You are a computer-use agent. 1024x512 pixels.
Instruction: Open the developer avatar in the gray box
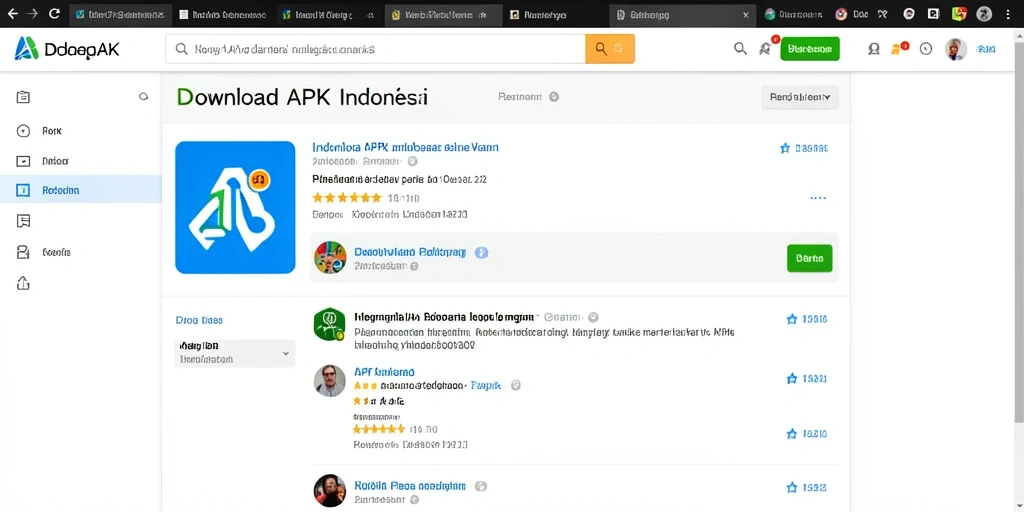(x=330, y=257)
